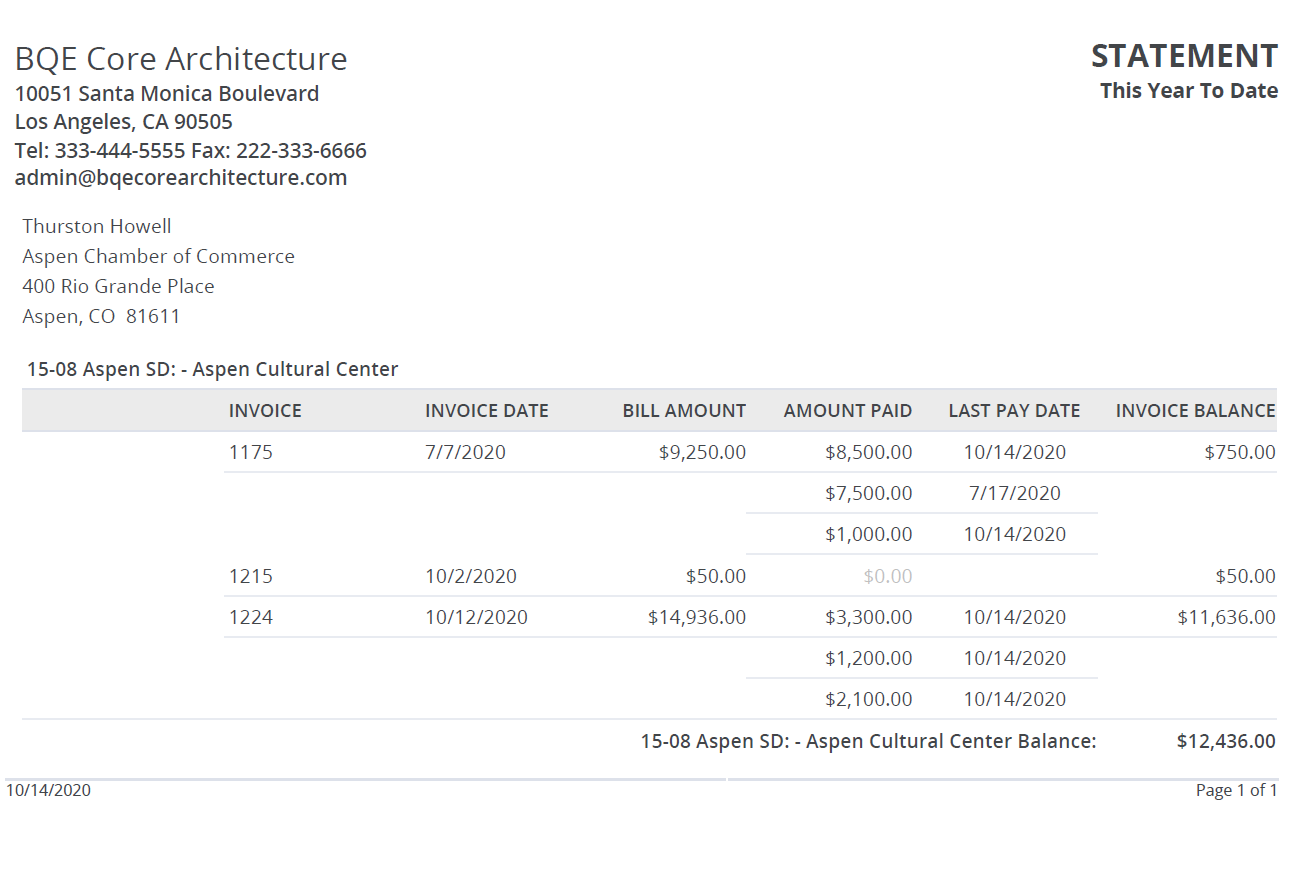Click the $12,436.00 project balance total
The image size is (1304, 870).
click(1227, 741)
